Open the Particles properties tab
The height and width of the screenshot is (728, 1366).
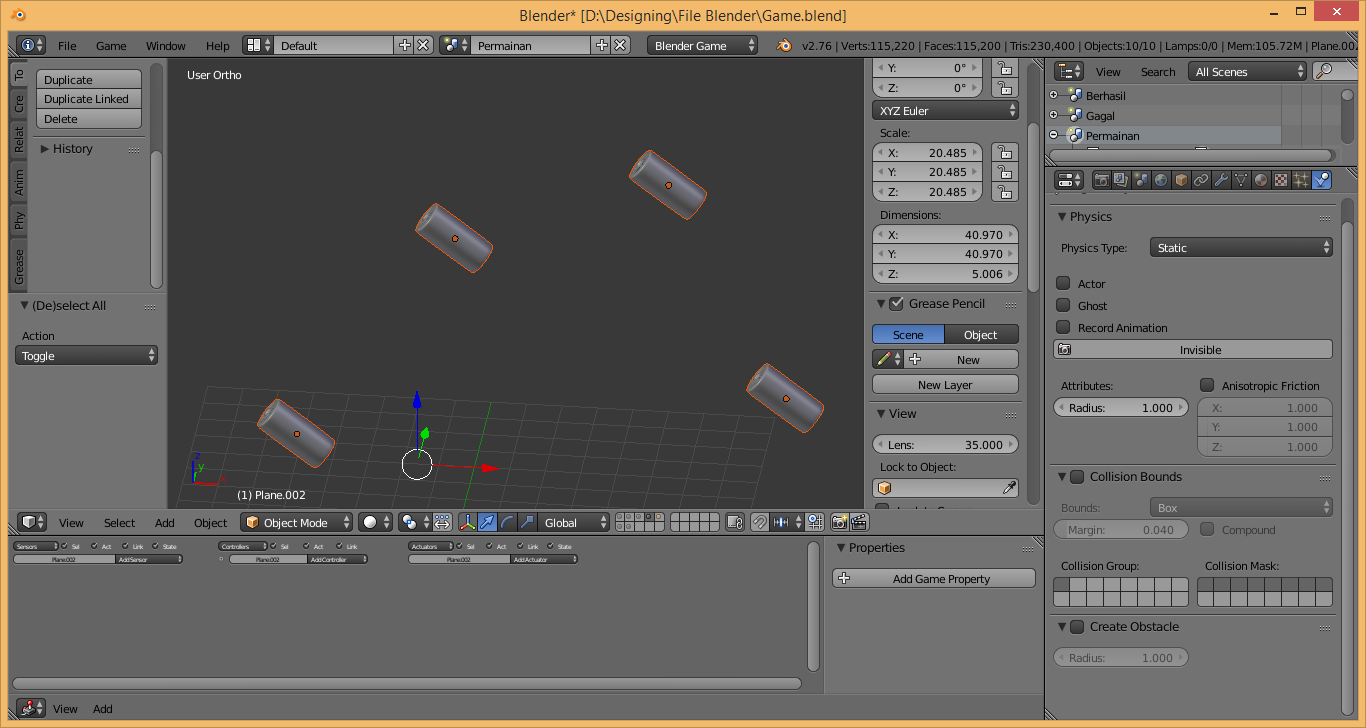(1301, 180)
